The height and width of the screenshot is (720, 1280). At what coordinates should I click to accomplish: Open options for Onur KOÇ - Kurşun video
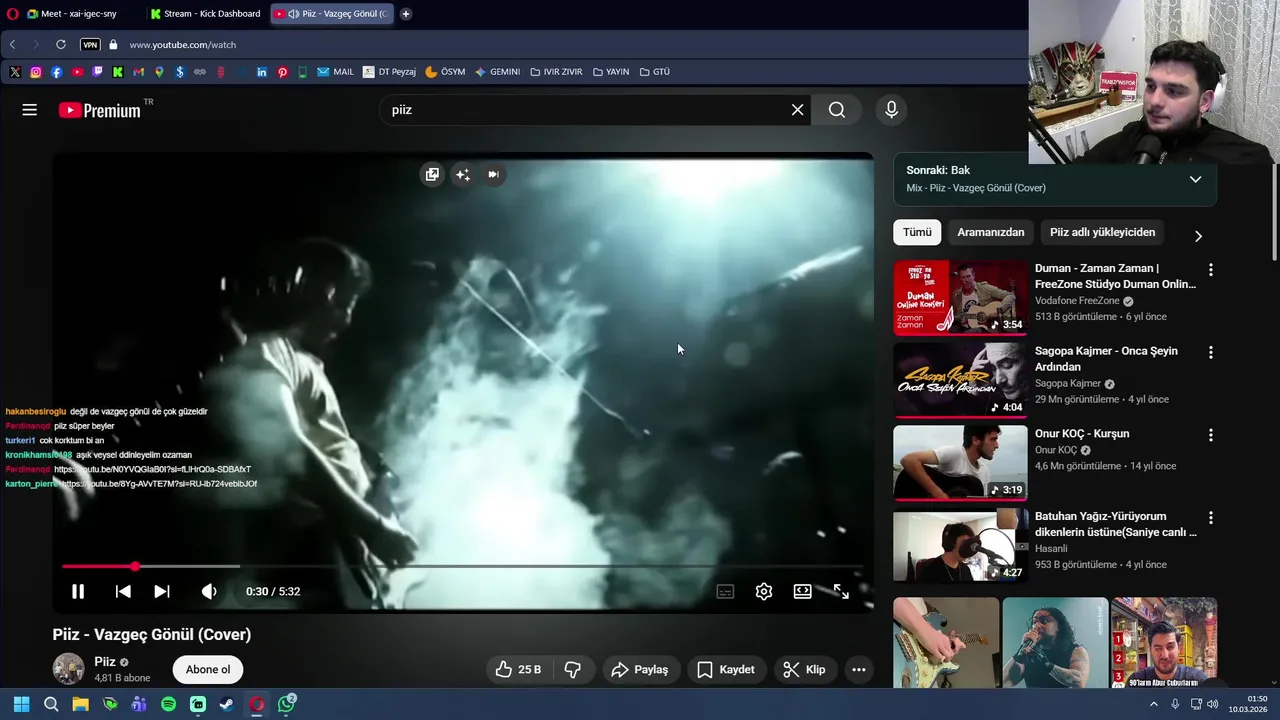pyautogui.click(x=1210, y=435)
